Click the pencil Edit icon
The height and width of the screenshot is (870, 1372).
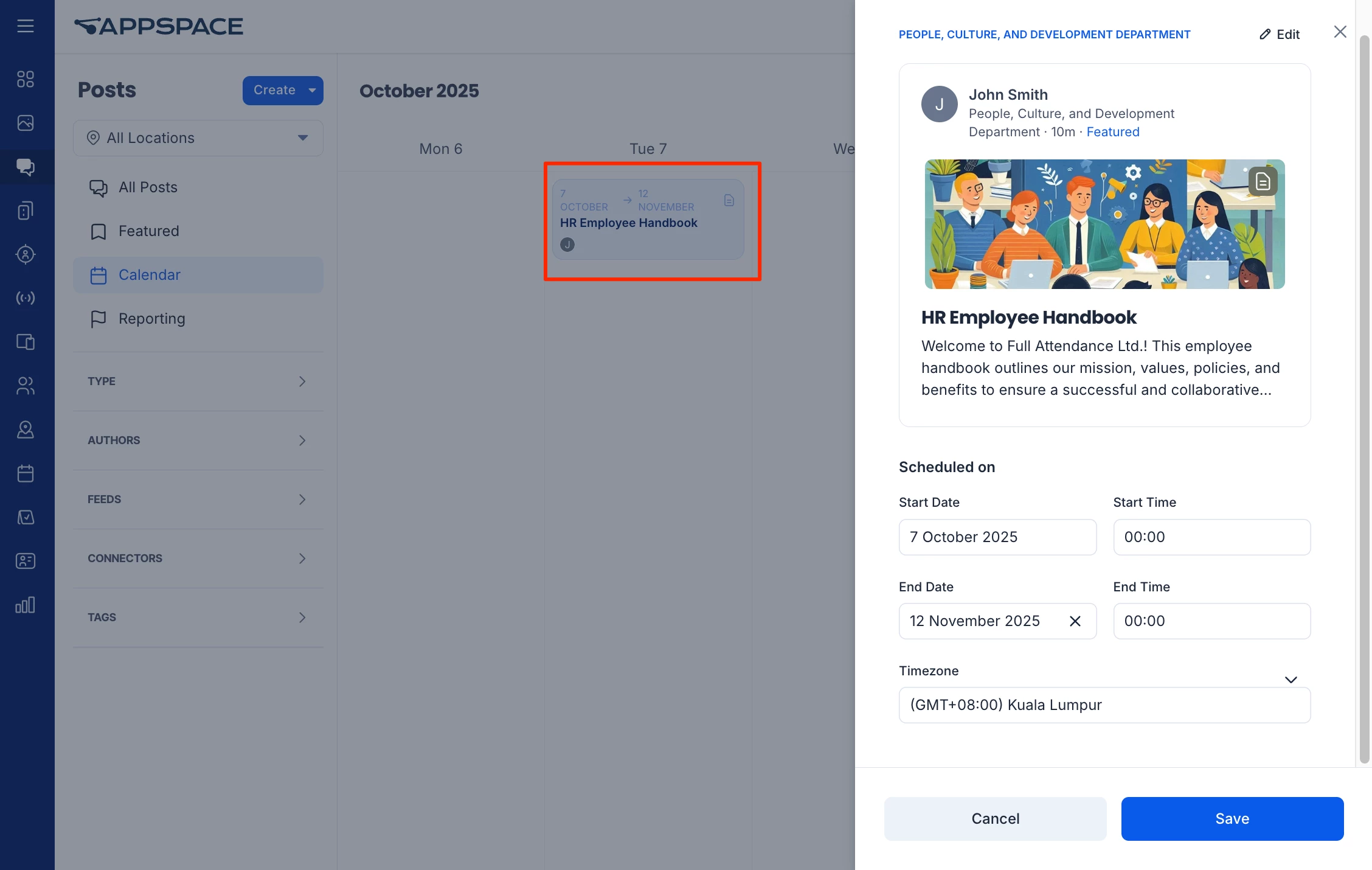point(1266,34)
